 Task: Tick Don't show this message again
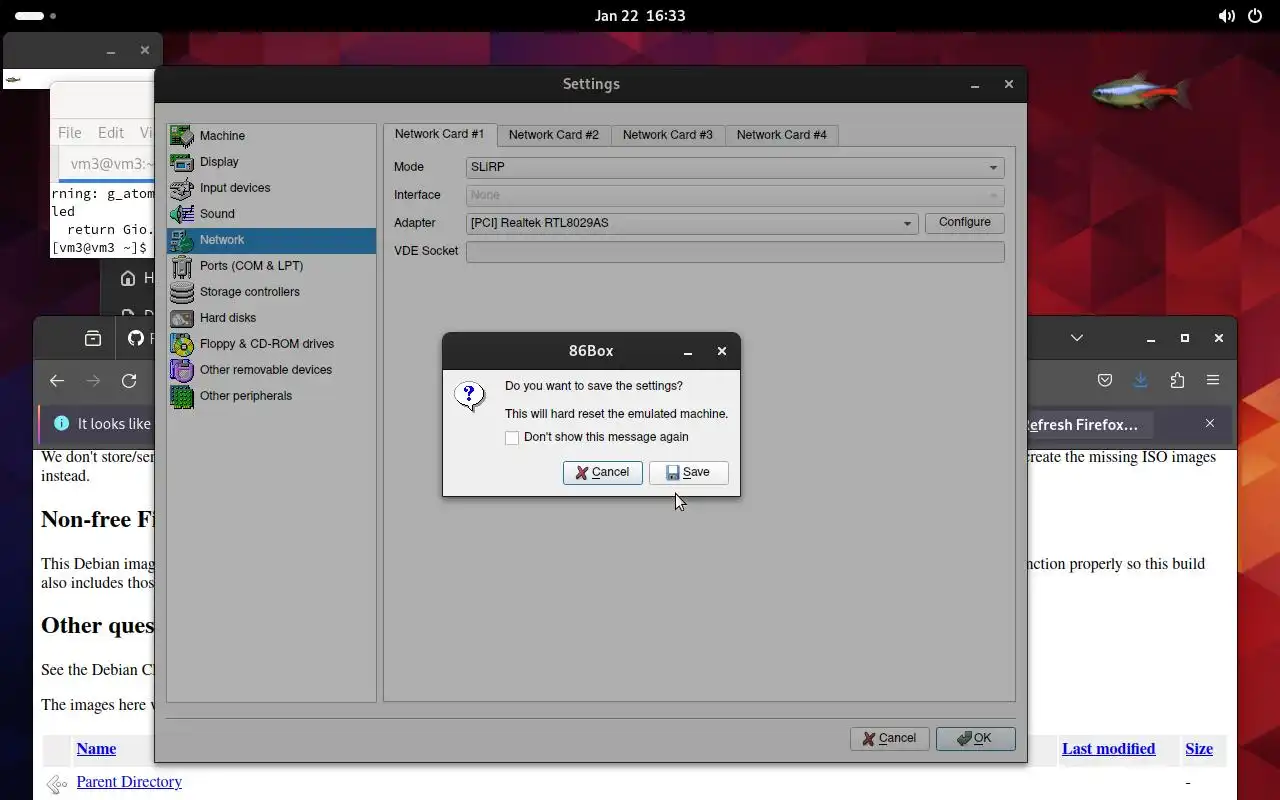coord(512,438)
